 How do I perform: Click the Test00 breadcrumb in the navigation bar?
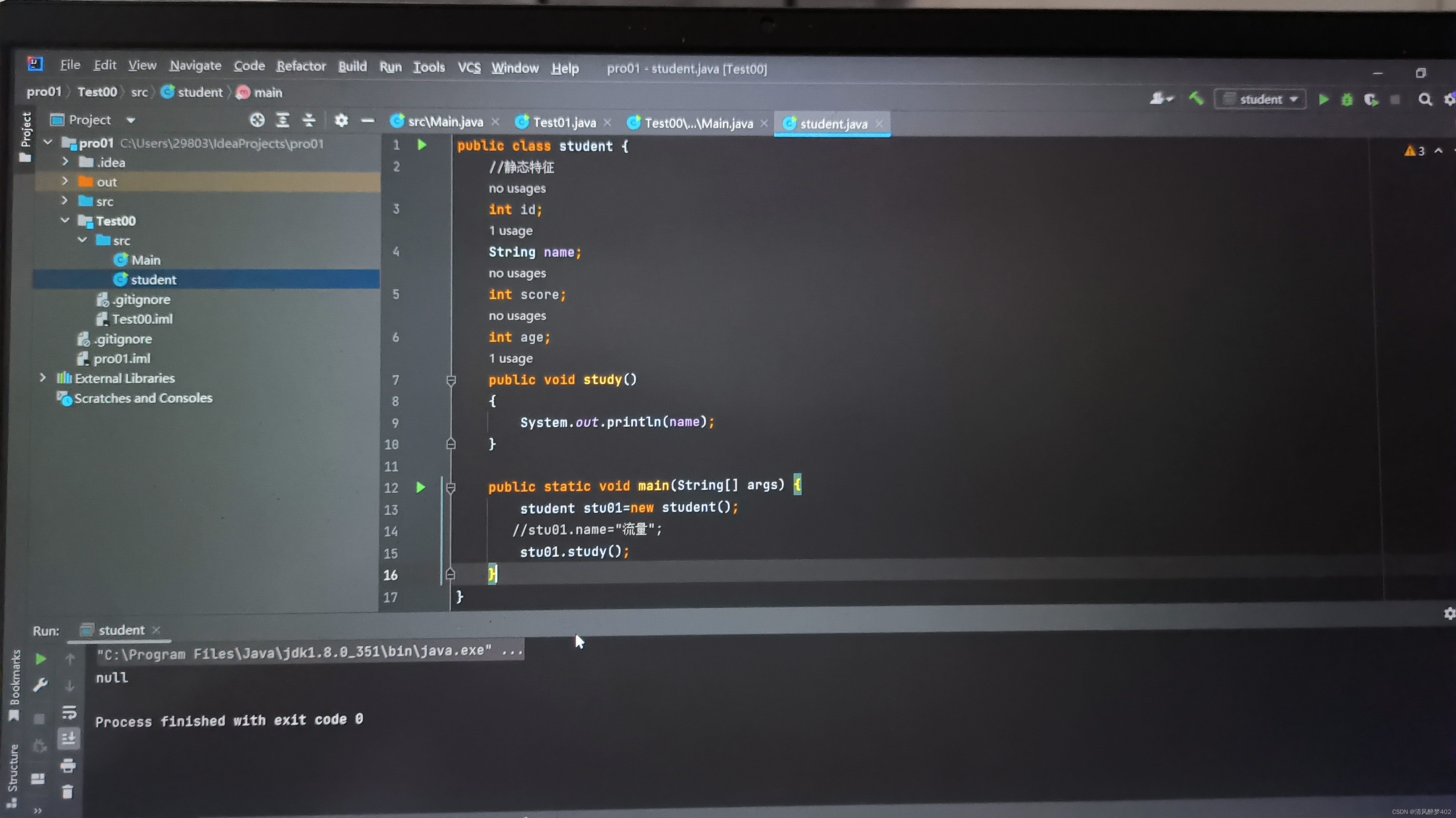tap(97, 92)
